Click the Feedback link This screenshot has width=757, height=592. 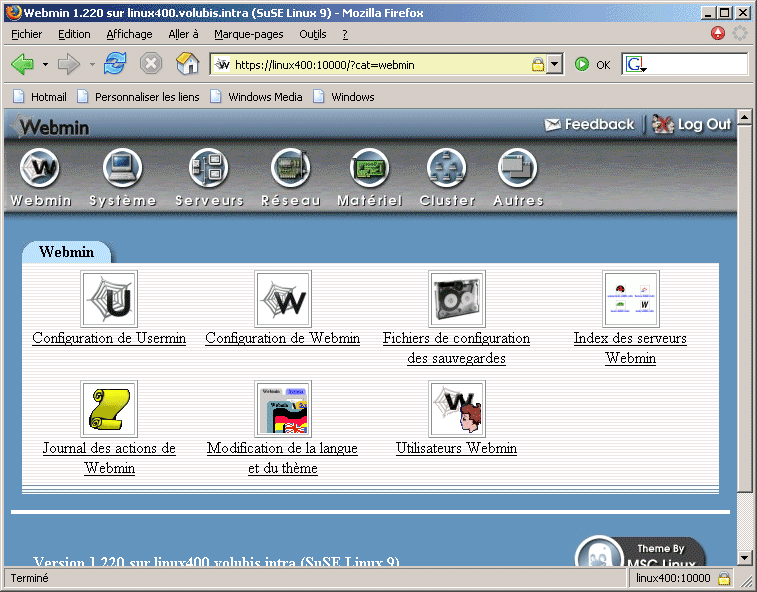point(589,125)
